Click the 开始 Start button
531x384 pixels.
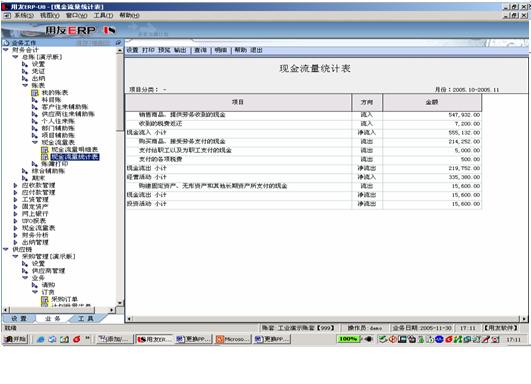coord(16,339)
